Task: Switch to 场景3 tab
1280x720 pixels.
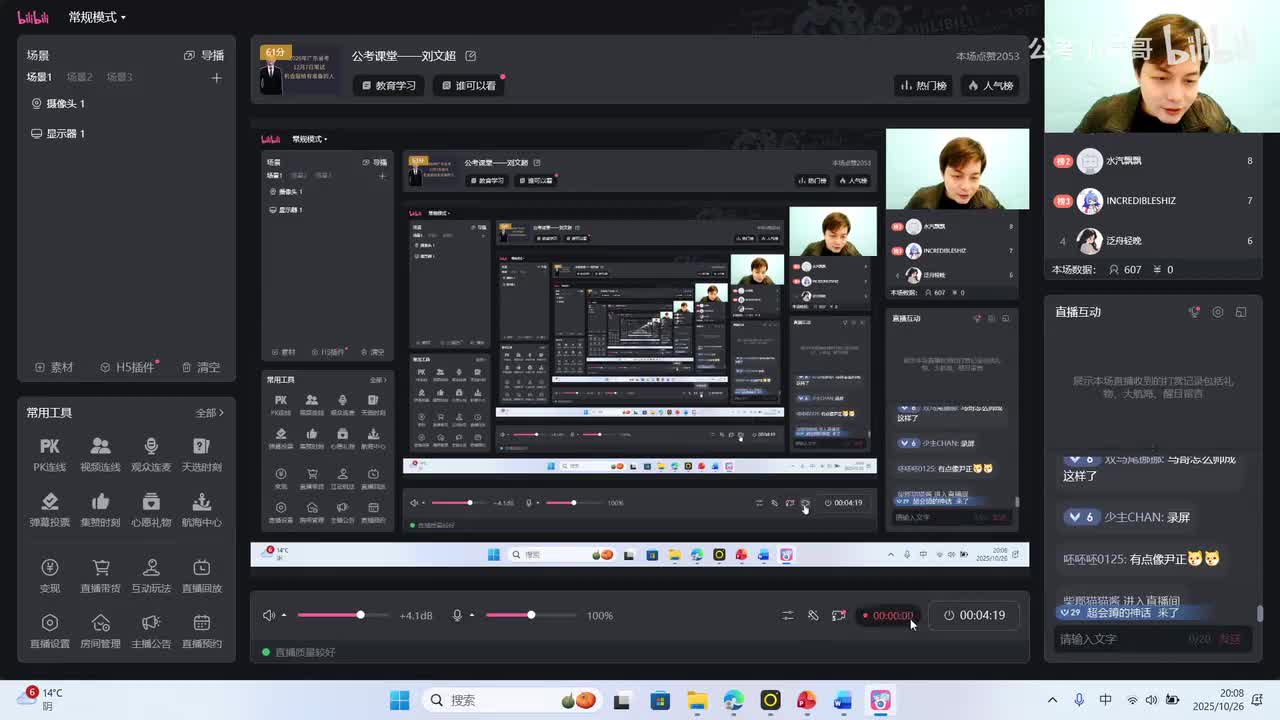Action: pos(120,77)
